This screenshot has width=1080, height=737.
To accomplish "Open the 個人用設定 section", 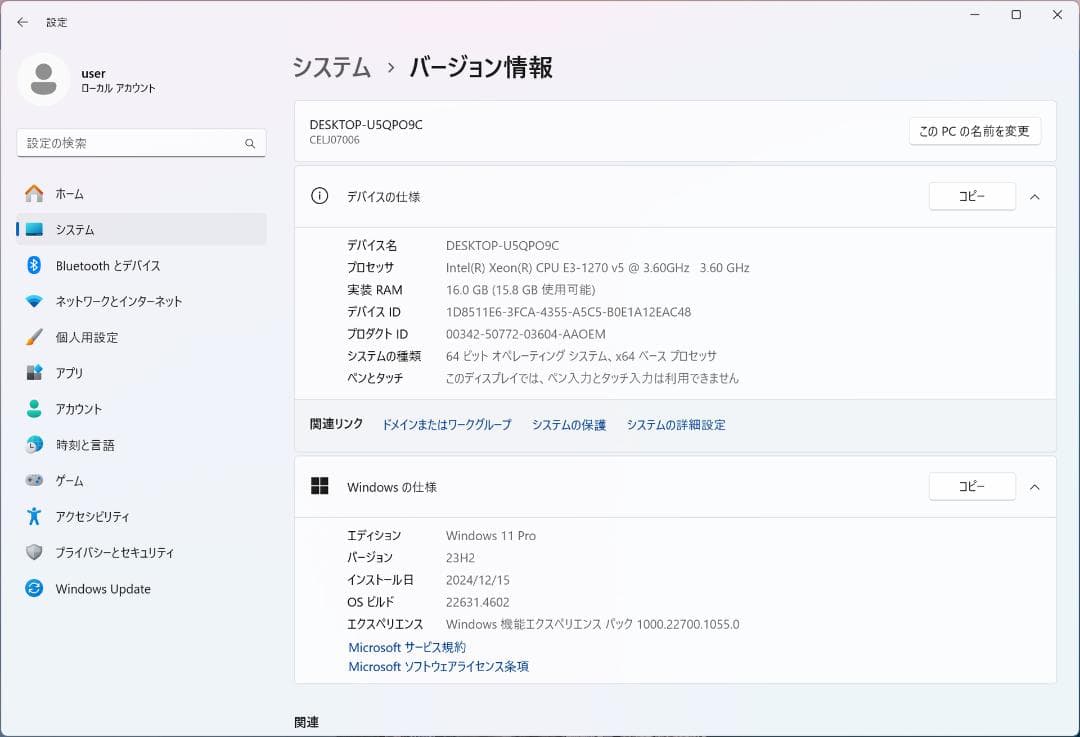I will click(90, 337).
